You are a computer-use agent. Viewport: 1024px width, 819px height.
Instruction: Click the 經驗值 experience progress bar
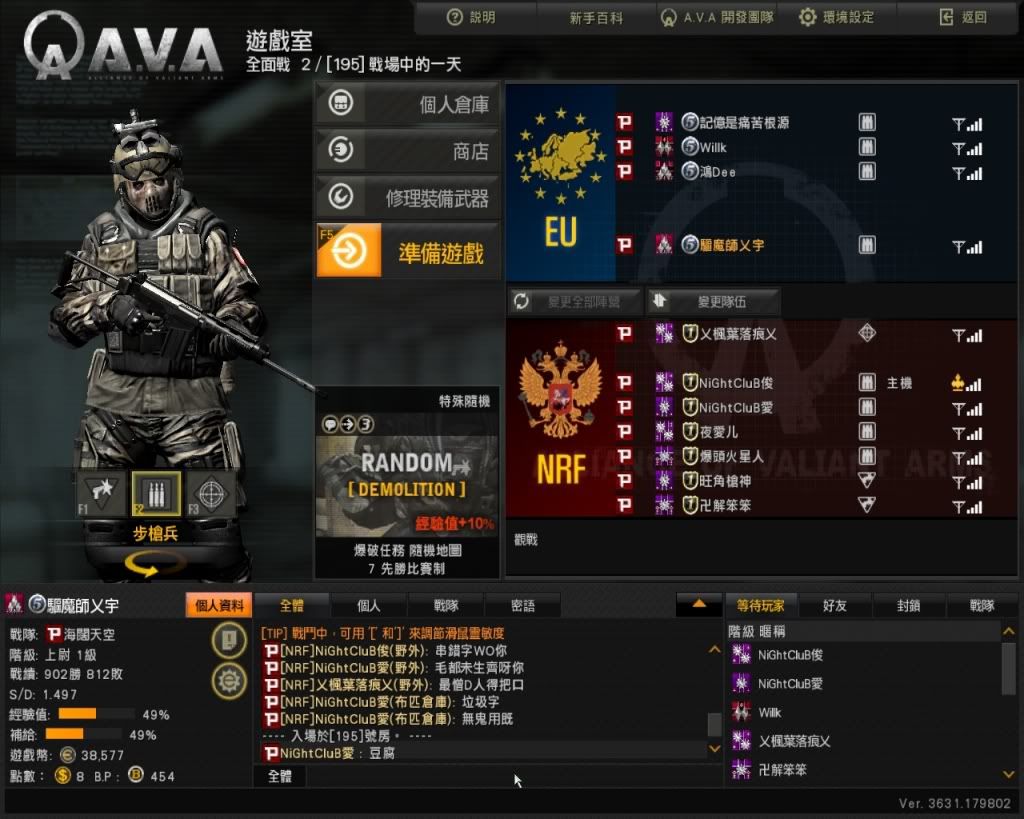96,714
